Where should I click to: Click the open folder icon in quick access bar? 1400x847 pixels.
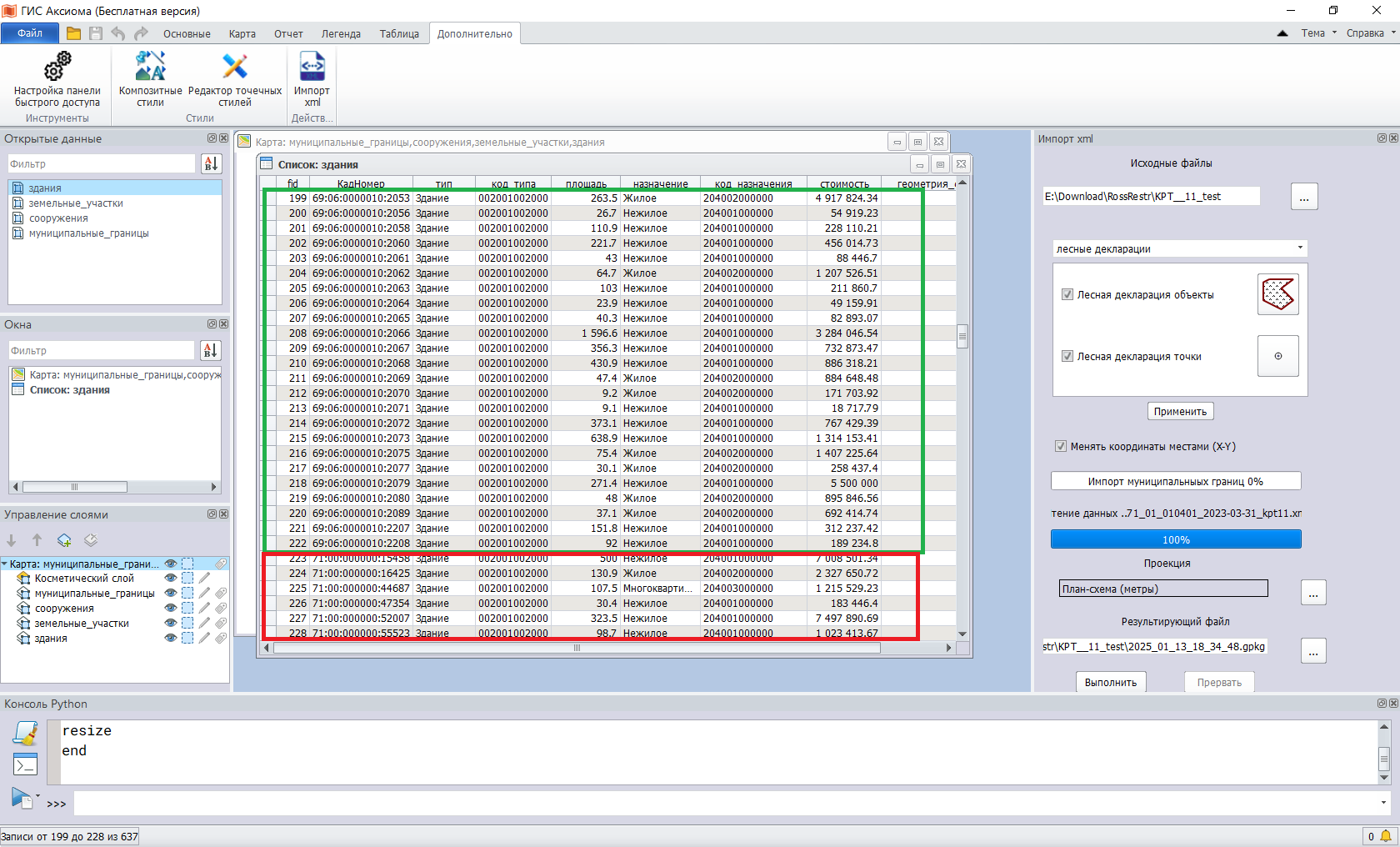(73, 33)
